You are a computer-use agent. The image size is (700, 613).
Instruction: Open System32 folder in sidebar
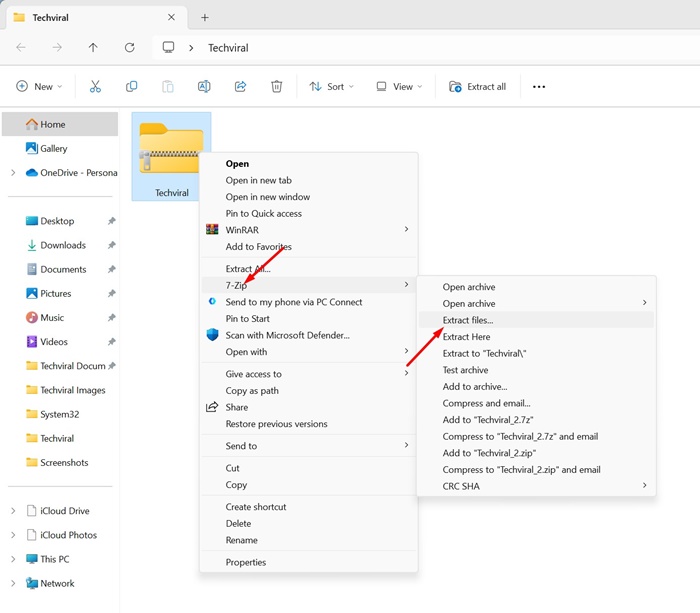[60, 414]
